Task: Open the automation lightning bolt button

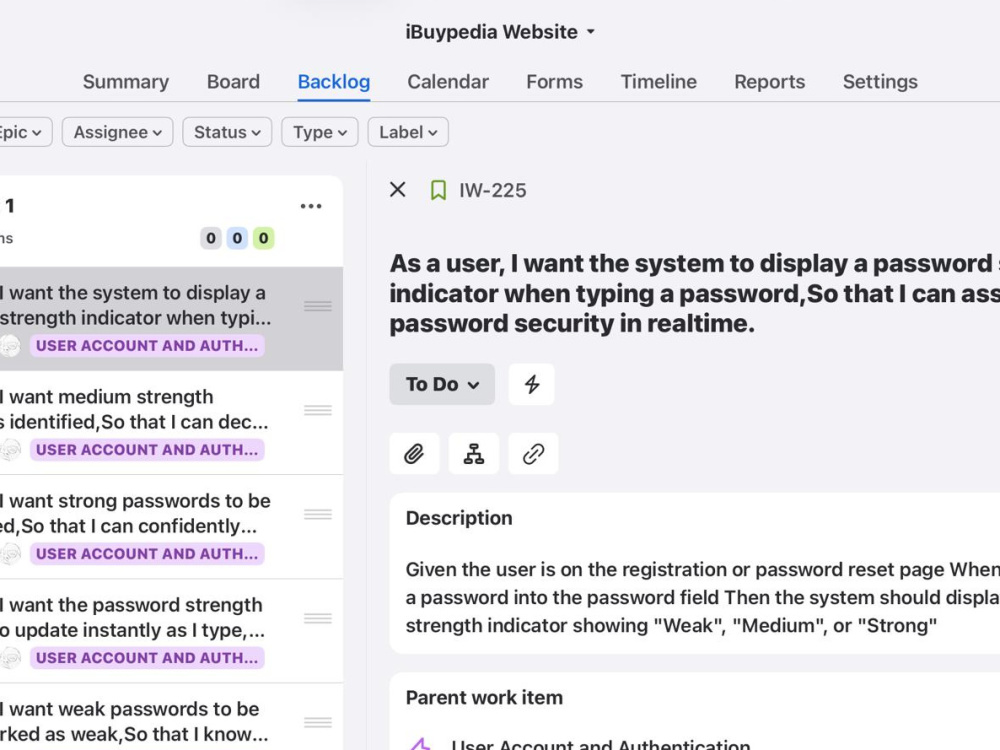Action: [531, 384]
